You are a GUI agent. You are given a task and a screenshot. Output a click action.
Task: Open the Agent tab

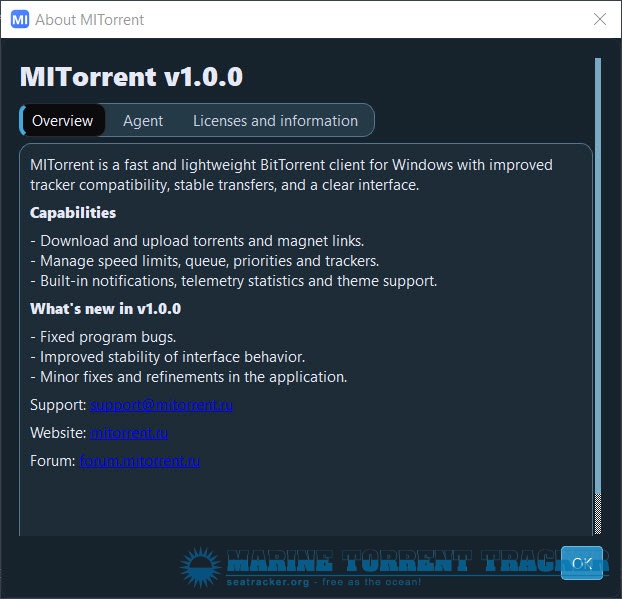point(143,121)
